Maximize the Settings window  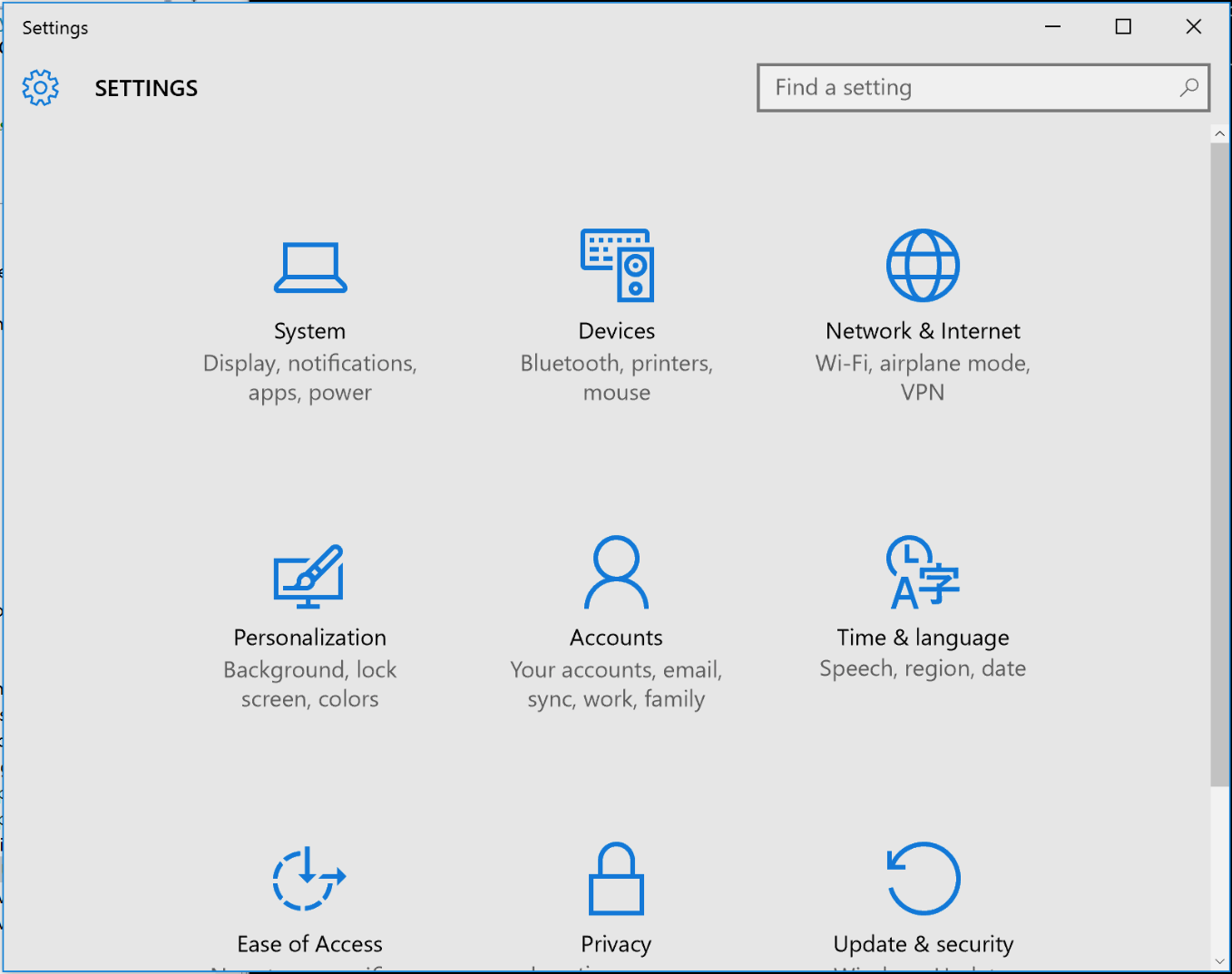point(1123,27)
